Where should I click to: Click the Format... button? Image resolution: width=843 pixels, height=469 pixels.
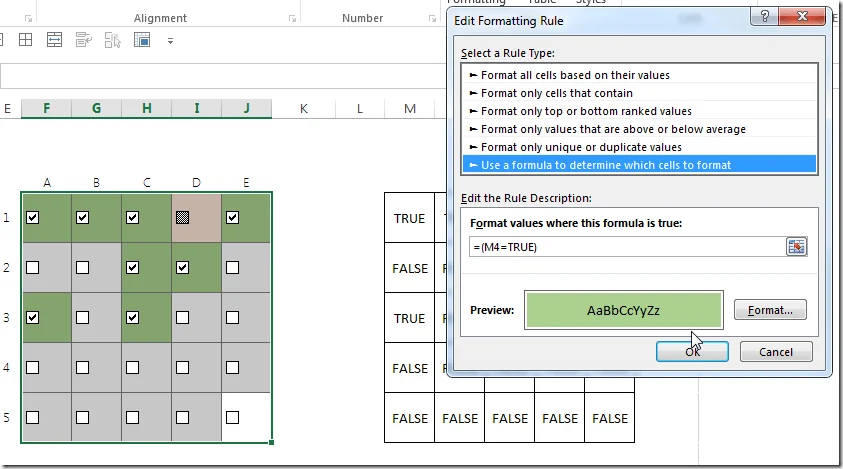click(770, 310)
